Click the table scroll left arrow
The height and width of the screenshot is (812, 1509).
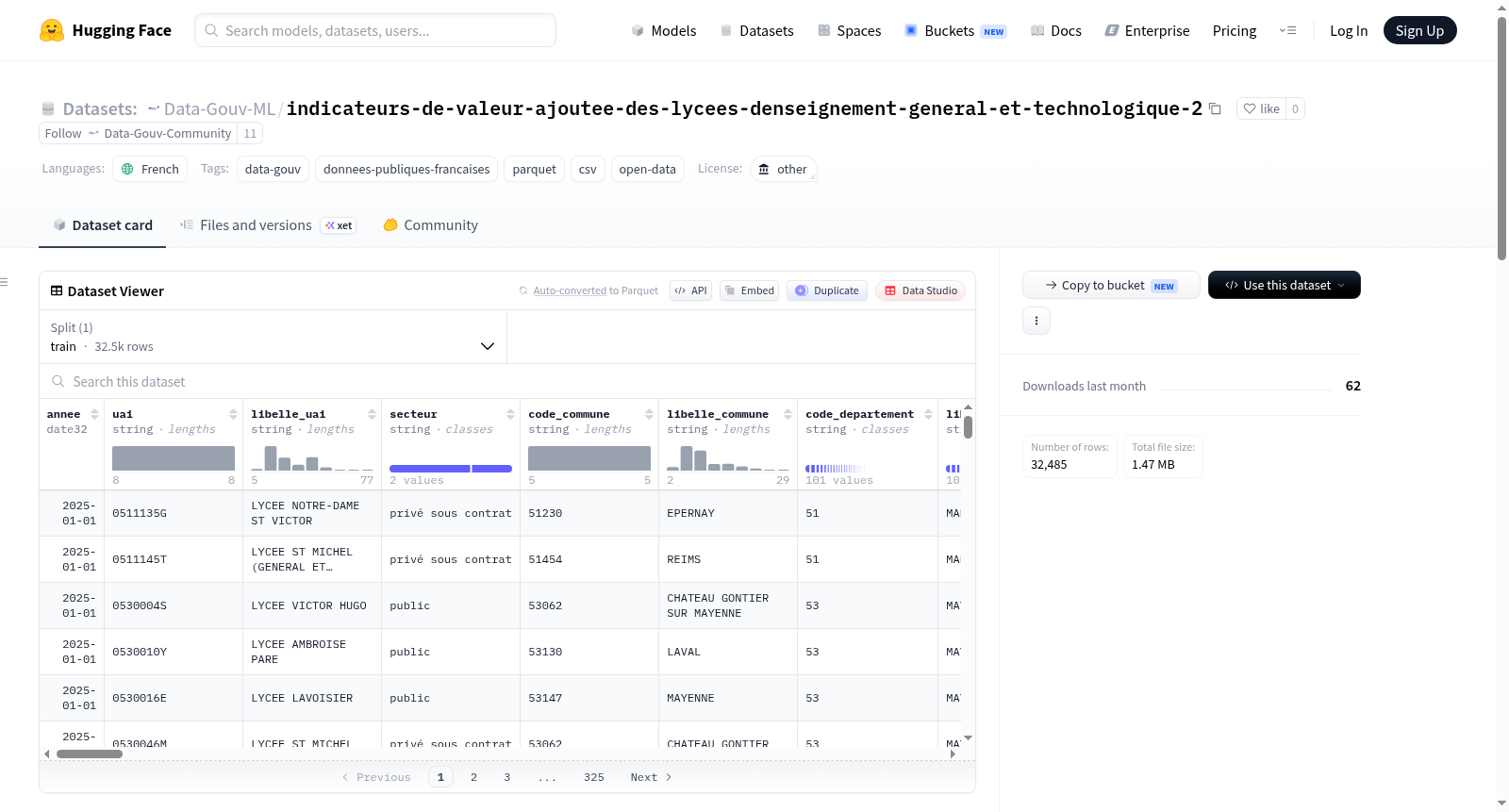click(47, 754)
